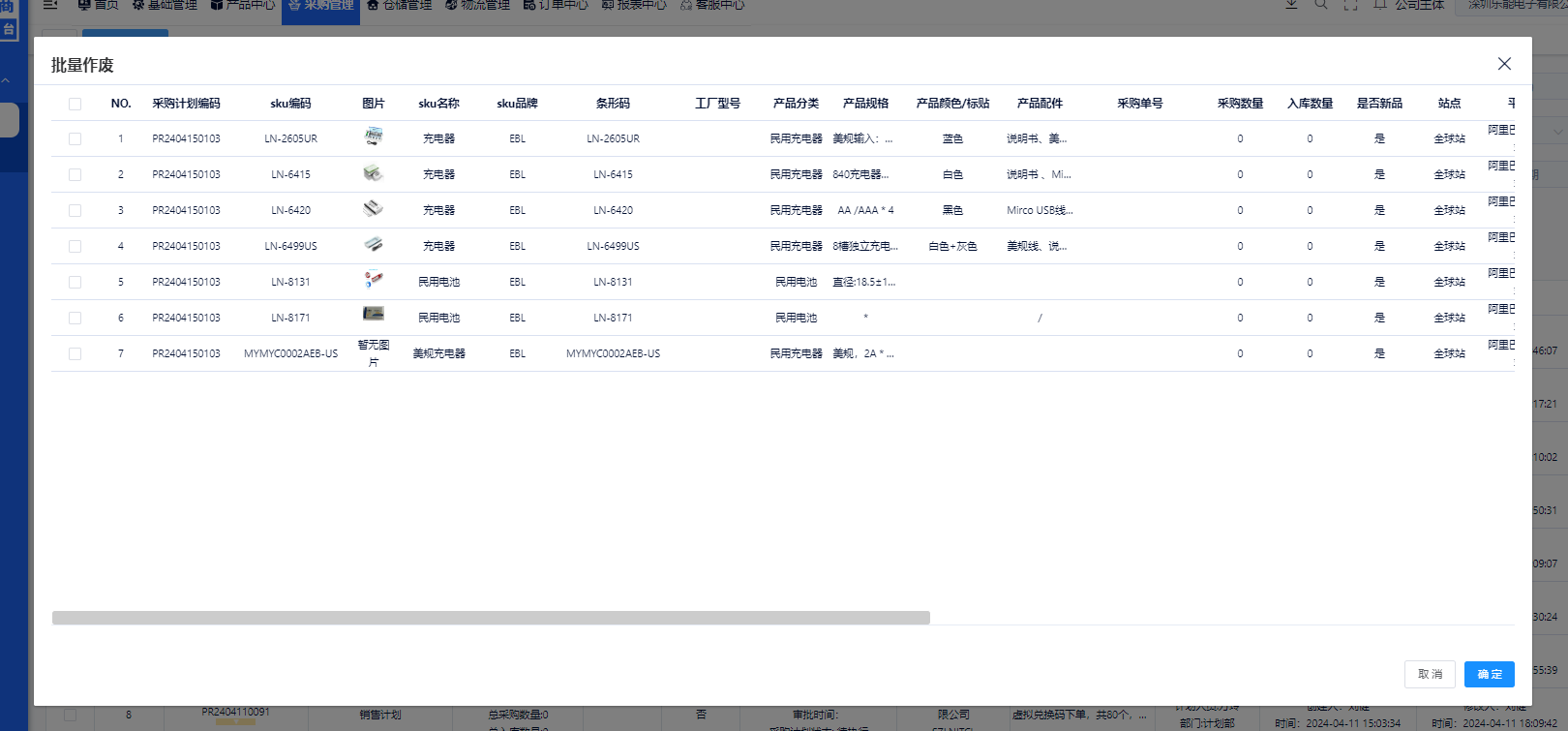Viewport: 1568px width, 731px height.
Task: Select product color cell 白色+灰色
Action: coord(952,247)
